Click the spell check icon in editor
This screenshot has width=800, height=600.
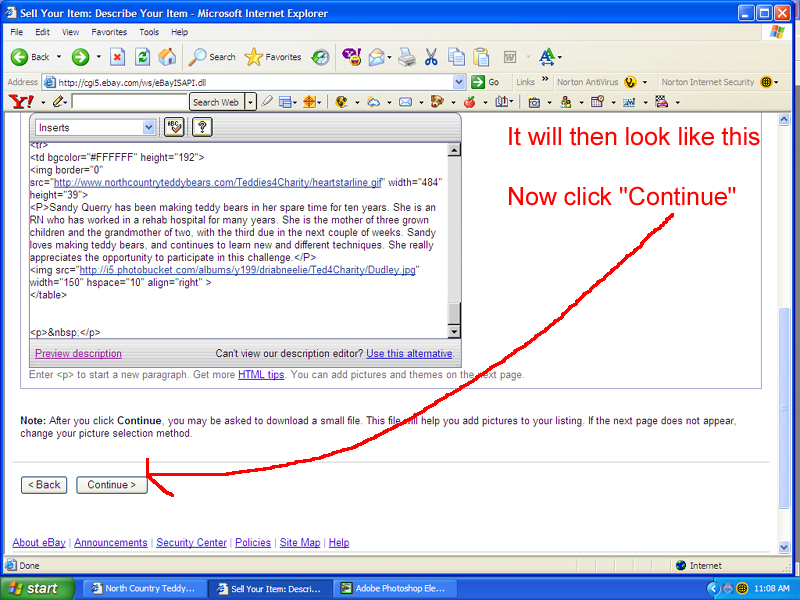pyautogui.click(x=174, y=127)
